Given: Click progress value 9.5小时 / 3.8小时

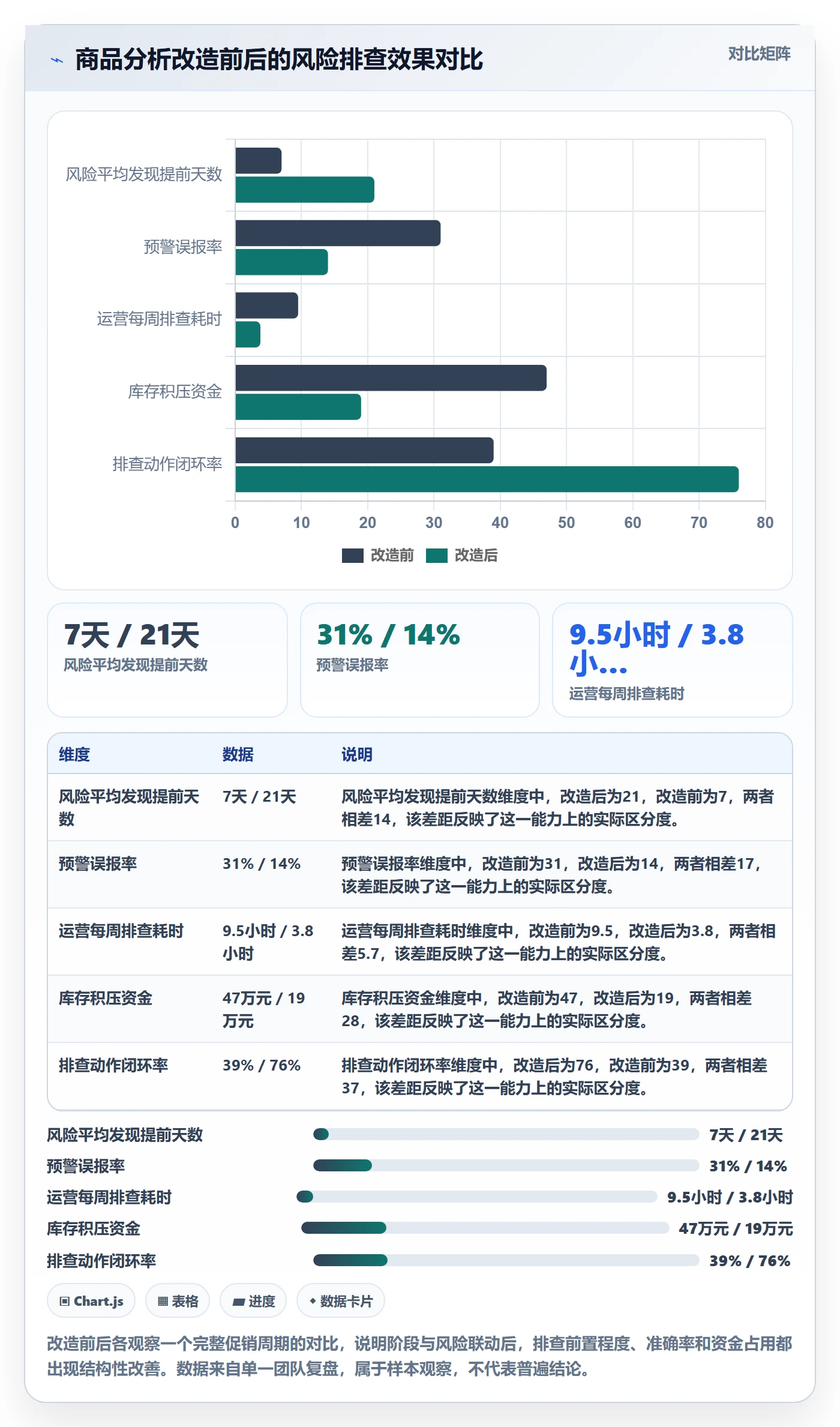Looking at the screenshot, I should pos(730,1198).
